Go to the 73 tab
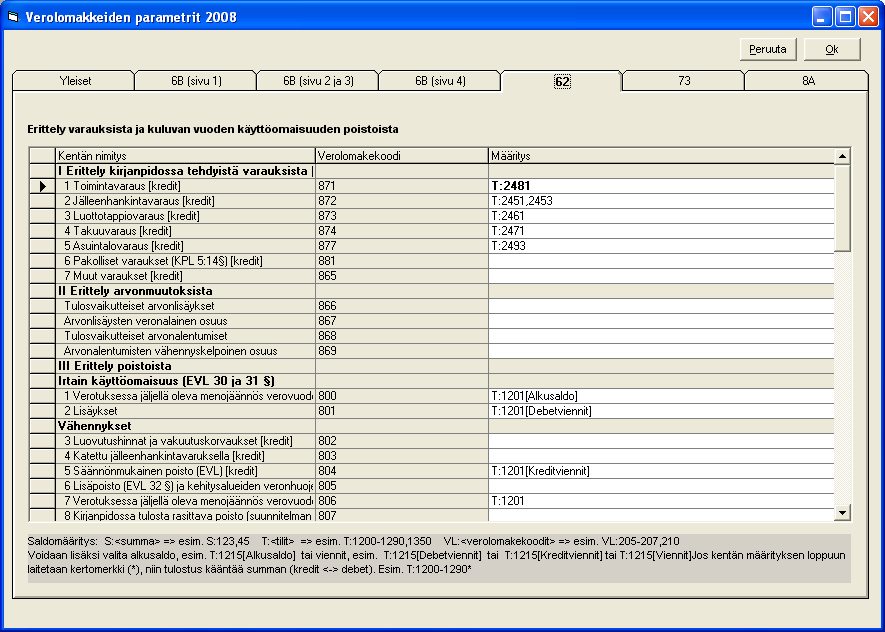This screenshot has width=885, height=632. (684, 81)
